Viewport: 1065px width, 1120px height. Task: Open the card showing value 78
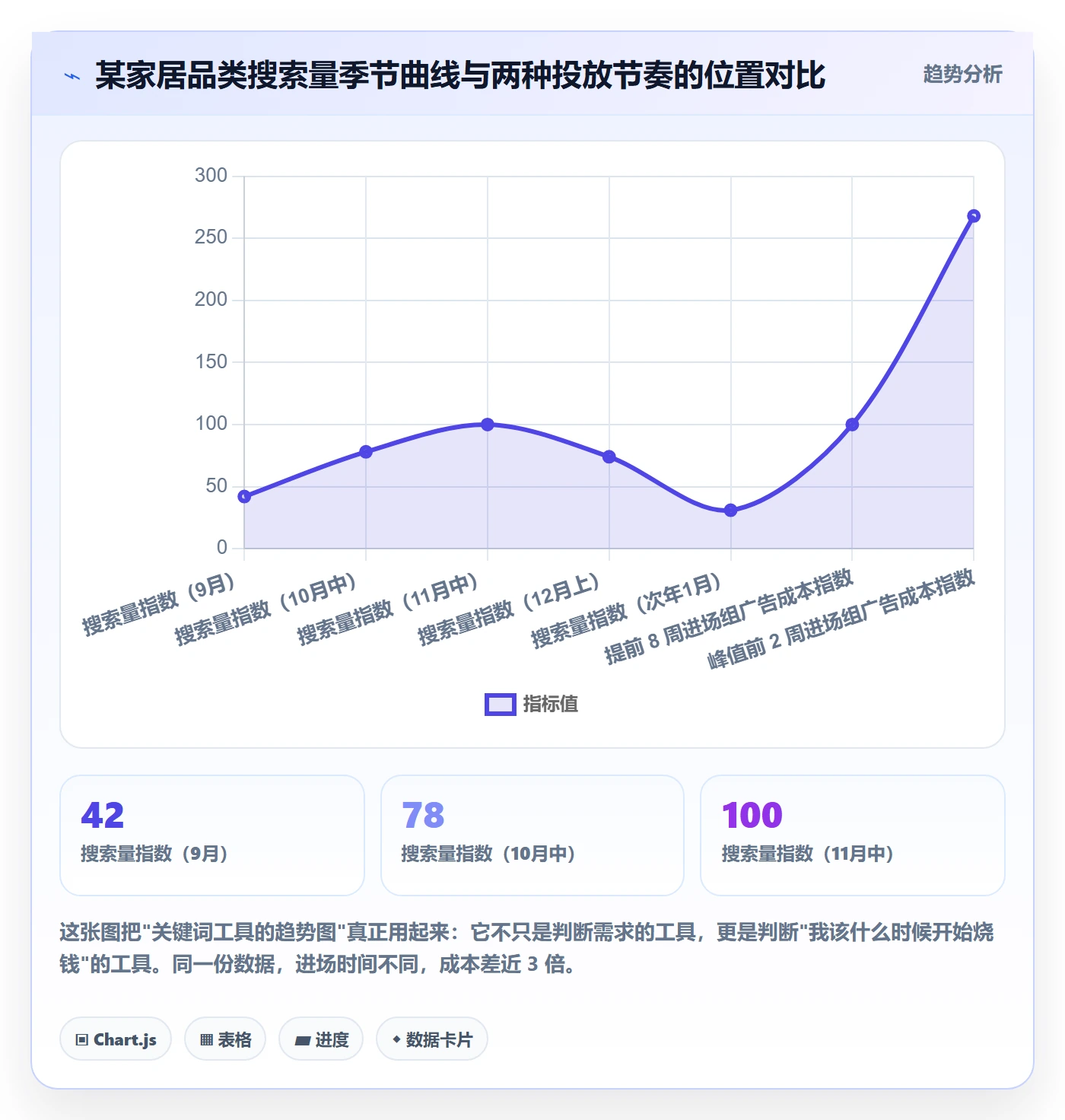click(x=532, y=835)
